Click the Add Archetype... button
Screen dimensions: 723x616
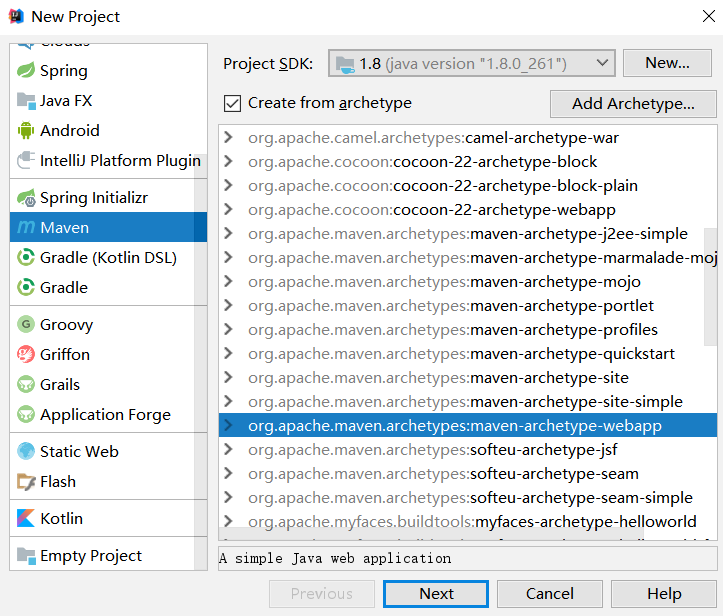633,104
